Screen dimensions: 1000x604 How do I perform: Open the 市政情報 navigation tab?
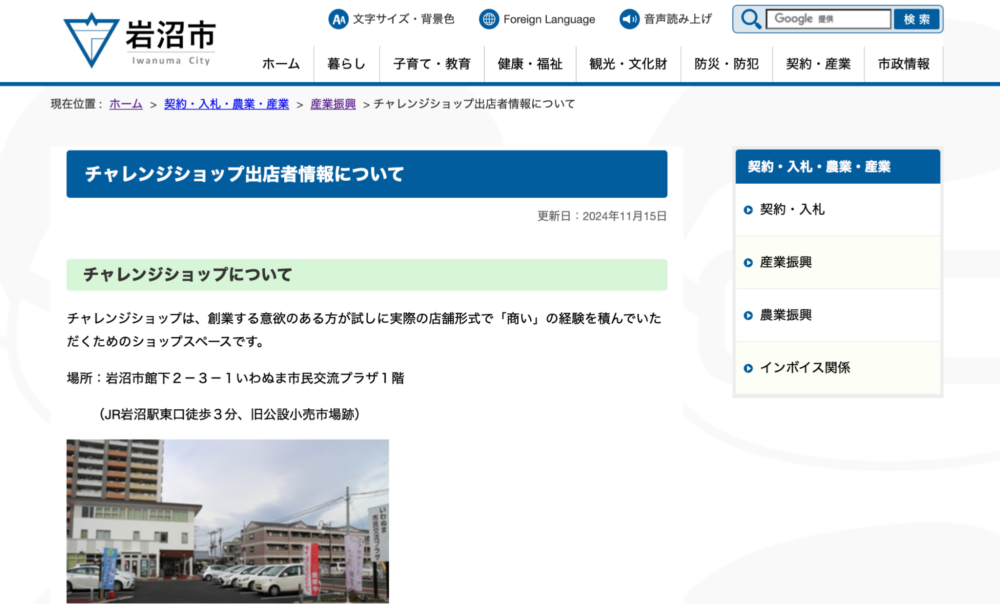pos(904,64)
